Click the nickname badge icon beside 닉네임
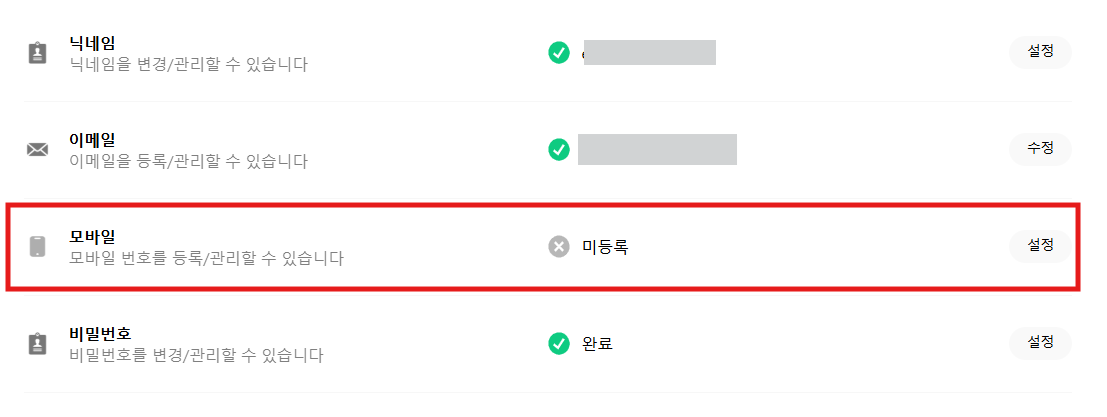1107x417 pixels. click(37, 53)
